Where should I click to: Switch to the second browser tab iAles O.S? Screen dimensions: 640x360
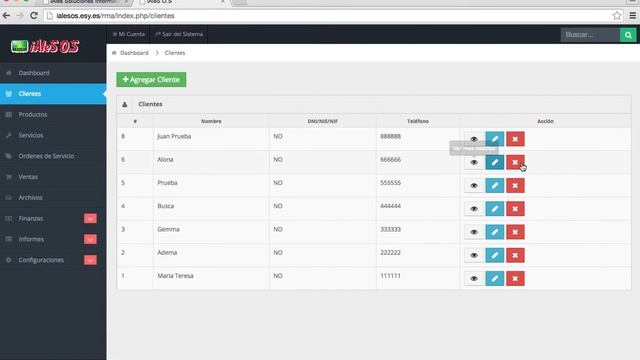click(x=183, y=2)
